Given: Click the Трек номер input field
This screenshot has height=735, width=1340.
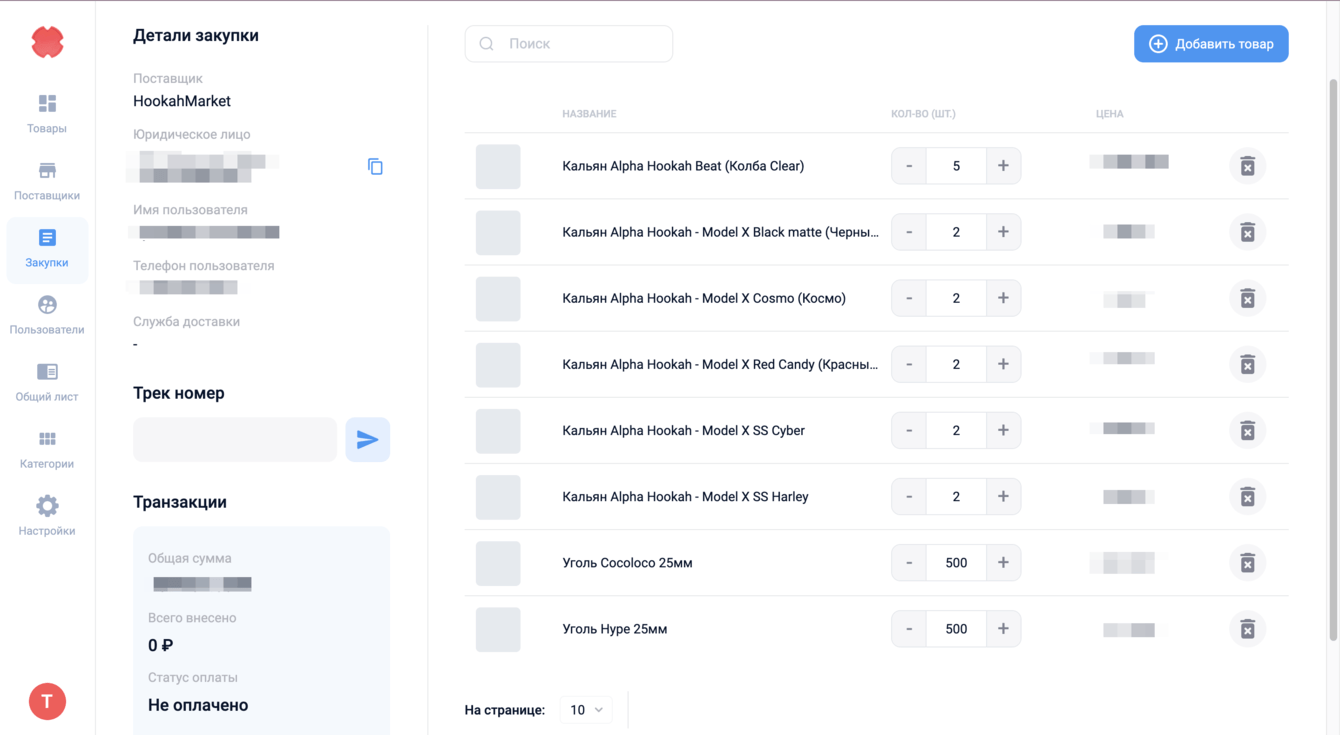Looking at the screenshot, I should (235, 440).
